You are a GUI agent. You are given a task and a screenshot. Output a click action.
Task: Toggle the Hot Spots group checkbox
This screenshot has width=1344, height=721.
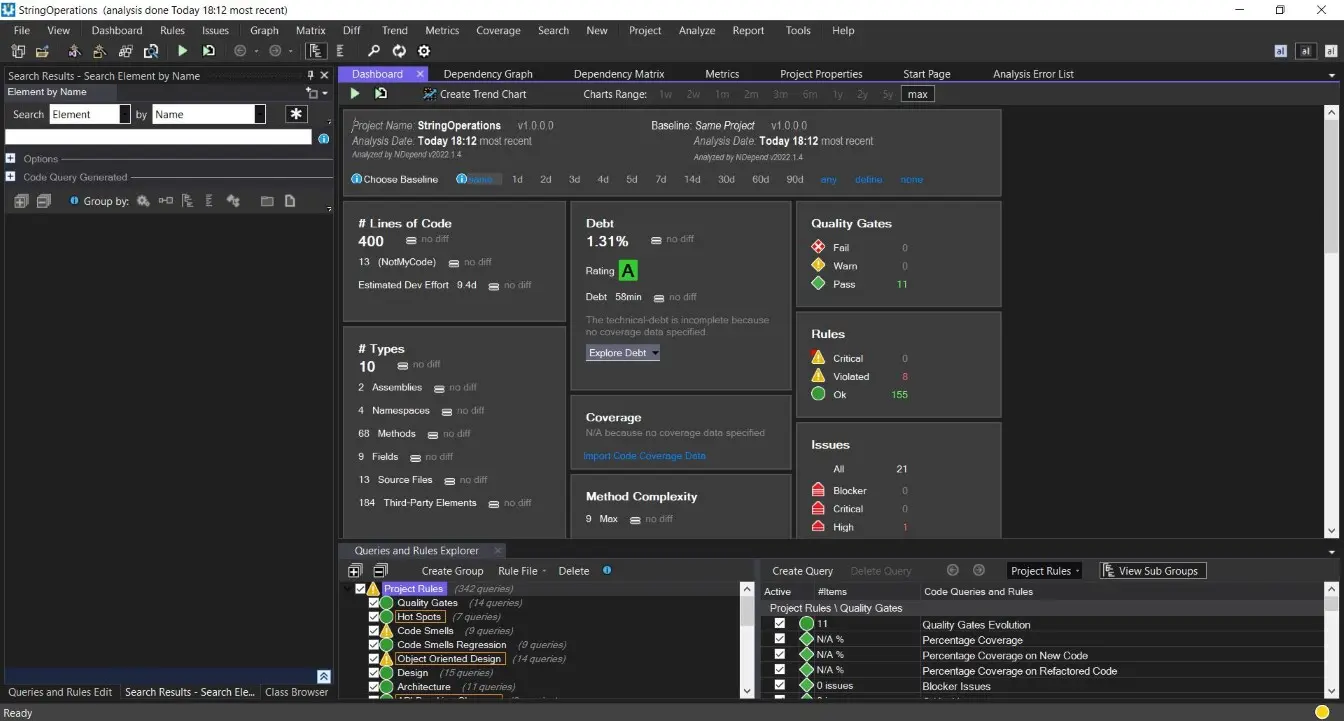pyautogui.click(x=374, y=617)
